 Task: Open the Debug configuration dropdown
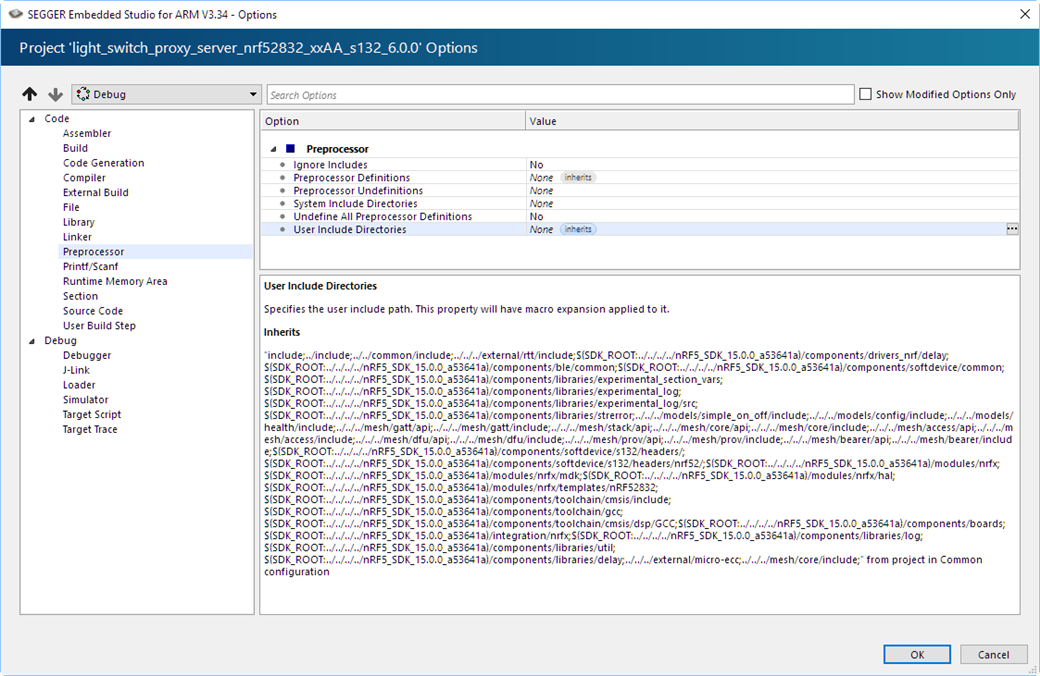[166, 94]
